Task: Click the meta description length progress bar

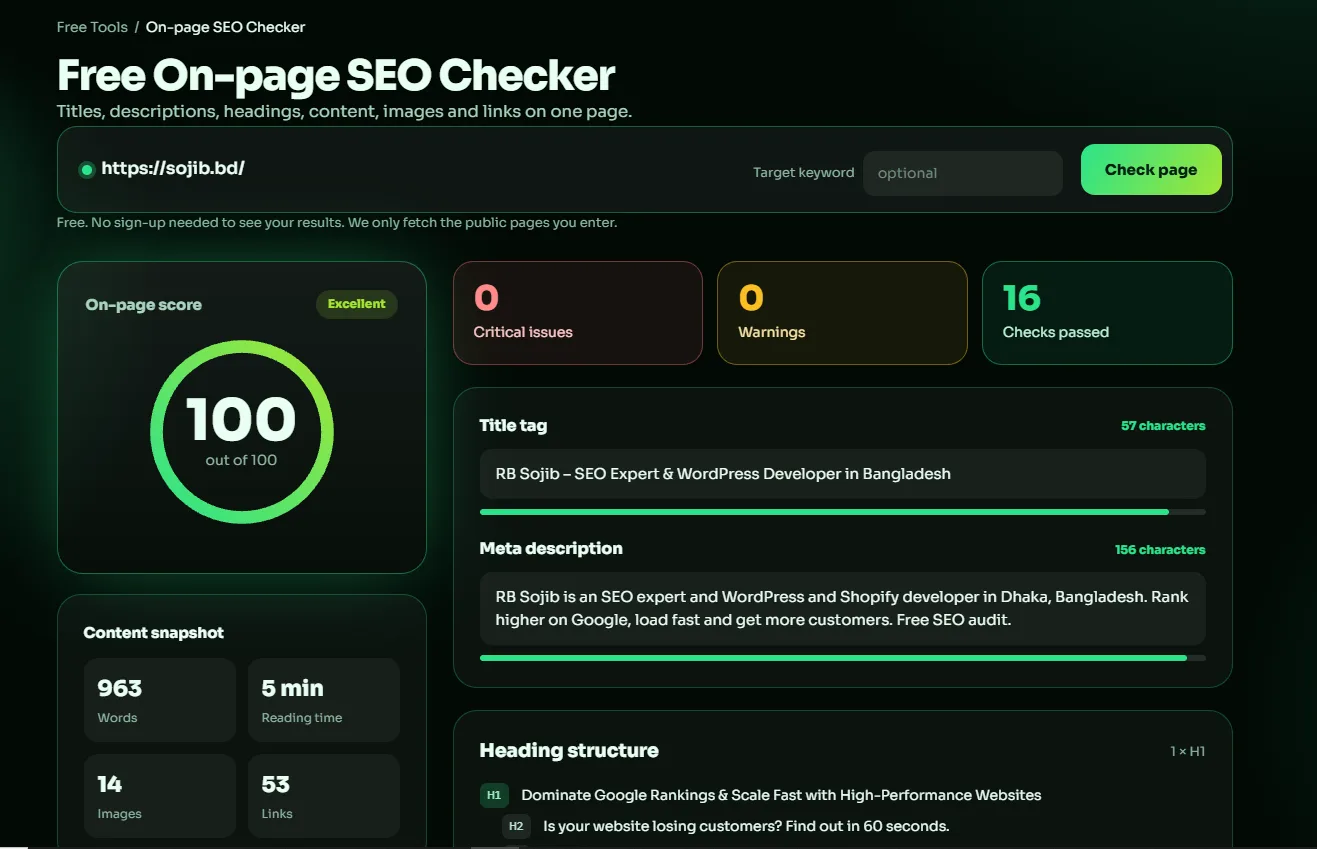Action: (842, 658)
